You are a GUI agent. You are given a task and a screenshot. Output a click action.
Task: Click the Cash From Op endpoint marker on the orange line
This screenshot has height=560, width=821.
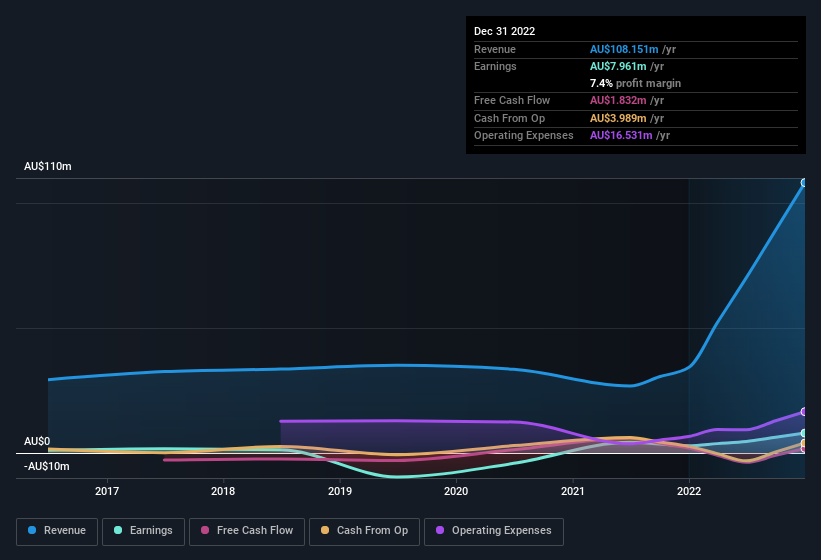click(x=804, y=443)
